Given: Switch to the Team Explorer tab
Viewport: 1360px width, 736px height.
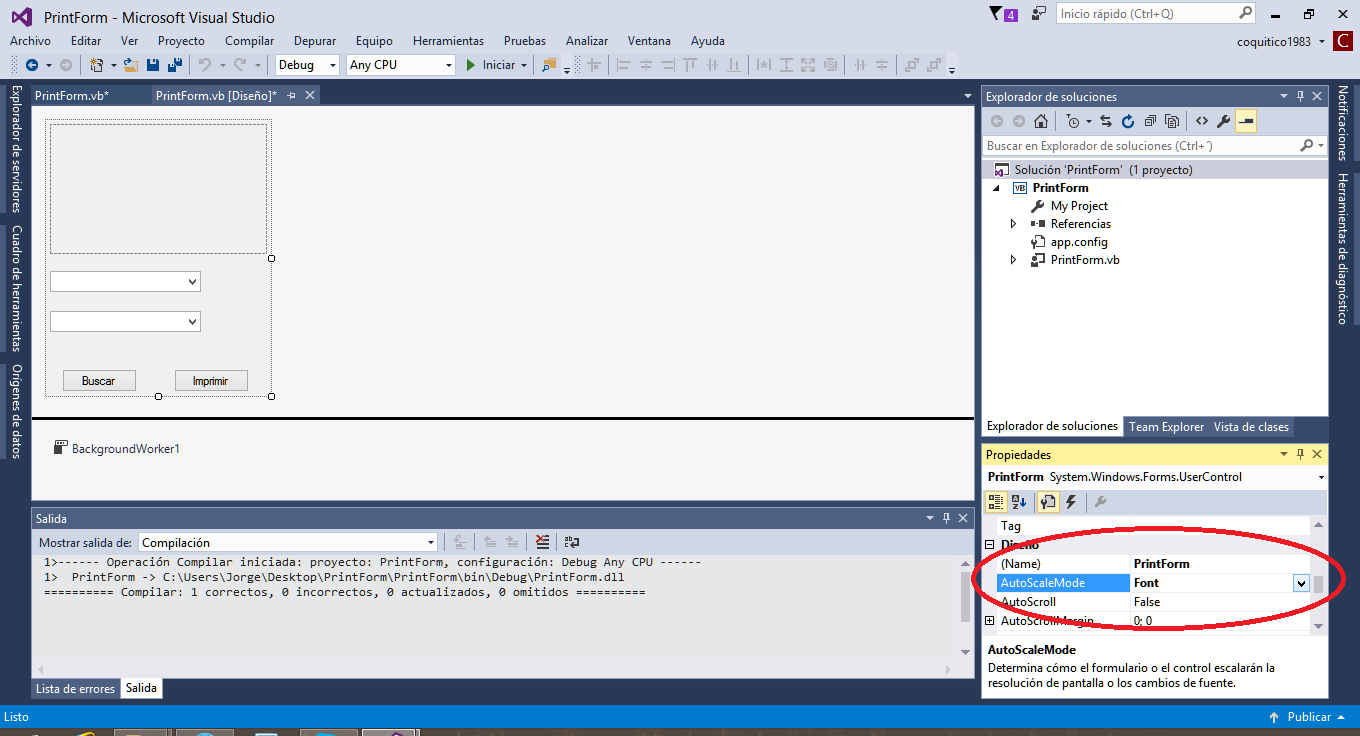Looking at the screenshot, I should (x=1166, y=427).
